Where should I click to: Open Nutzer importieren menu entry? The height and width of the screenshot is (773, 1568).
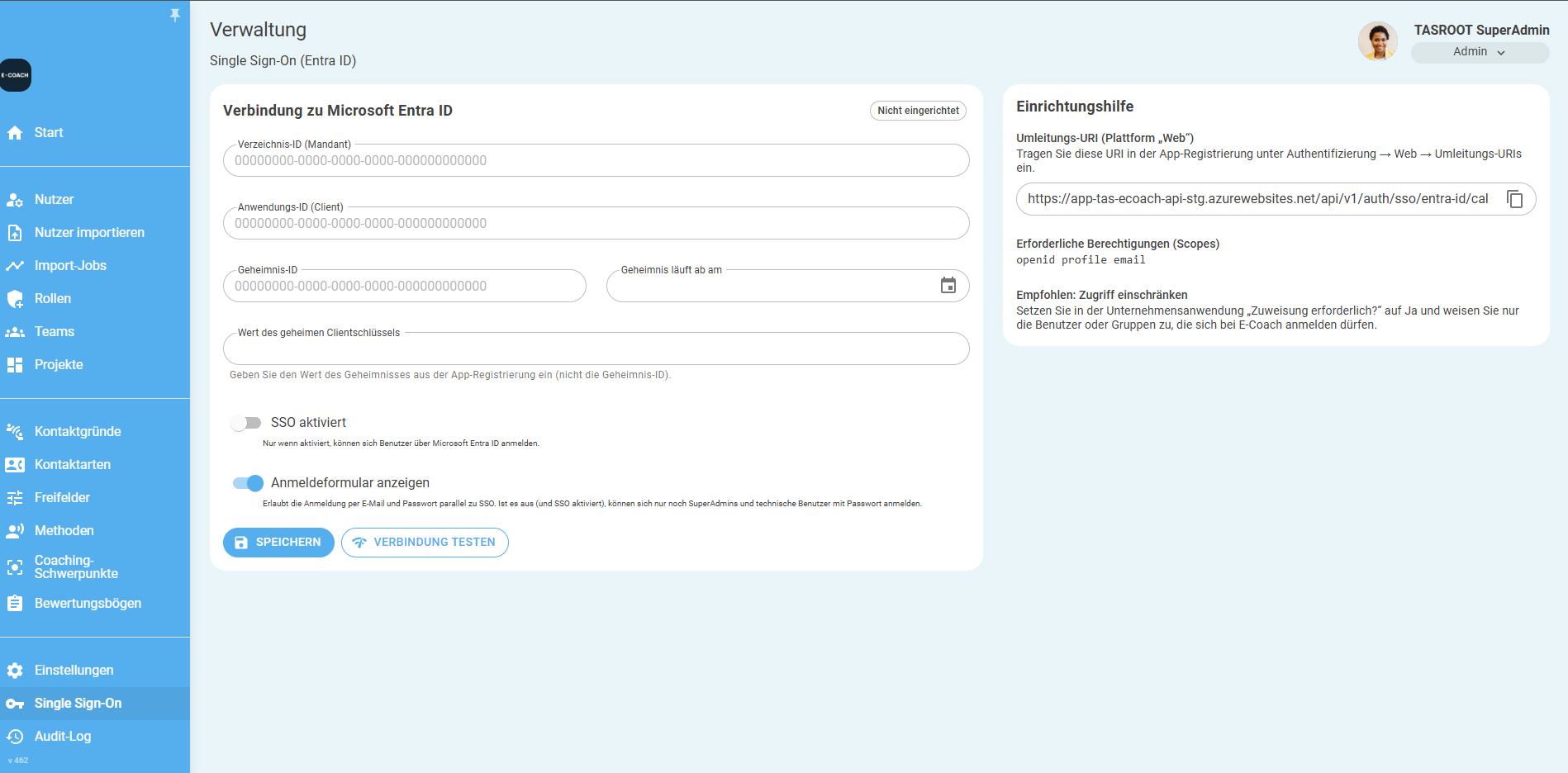(x=95, y=233)
